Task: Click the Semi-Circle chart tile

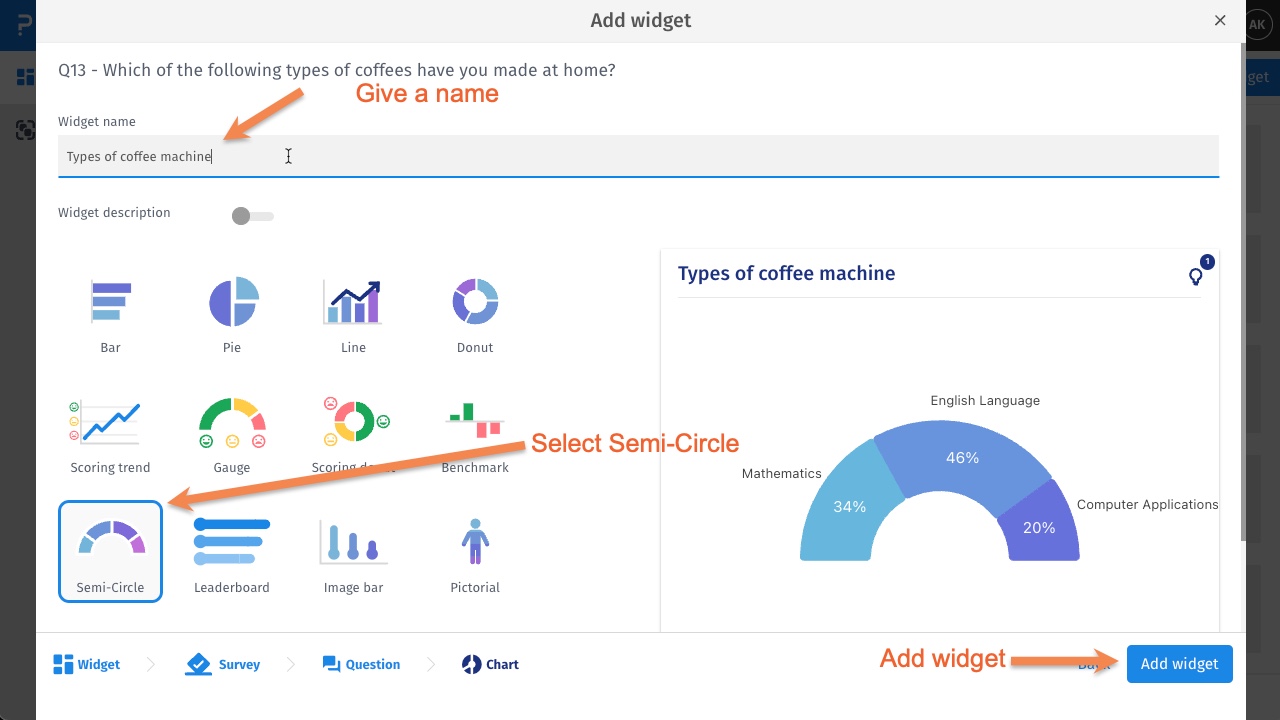Action: tap(110, 551)
